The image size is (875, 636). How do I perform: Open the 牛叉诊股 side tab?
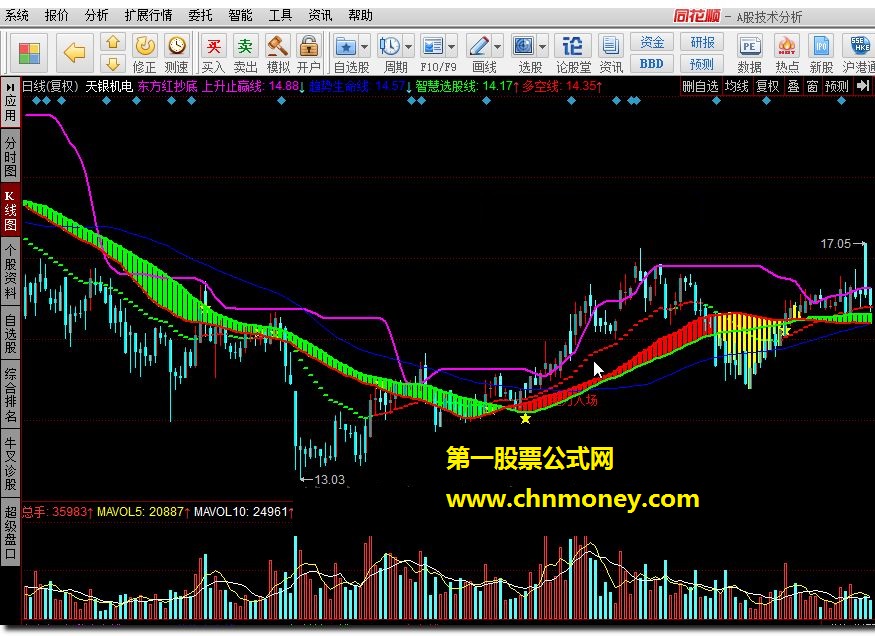tap(10, 462)
